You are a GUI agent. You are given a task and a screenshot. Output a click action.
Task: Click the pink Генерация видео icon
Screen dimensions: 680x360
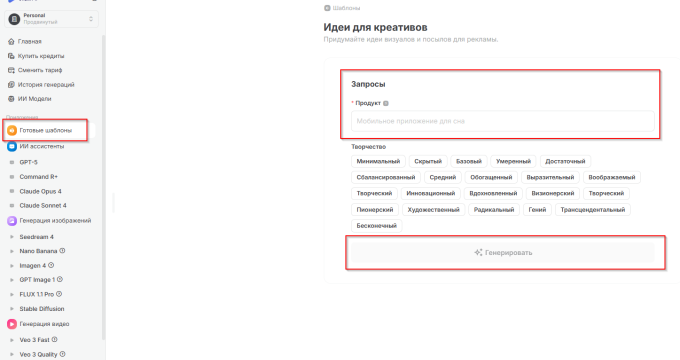pos(12,324)
